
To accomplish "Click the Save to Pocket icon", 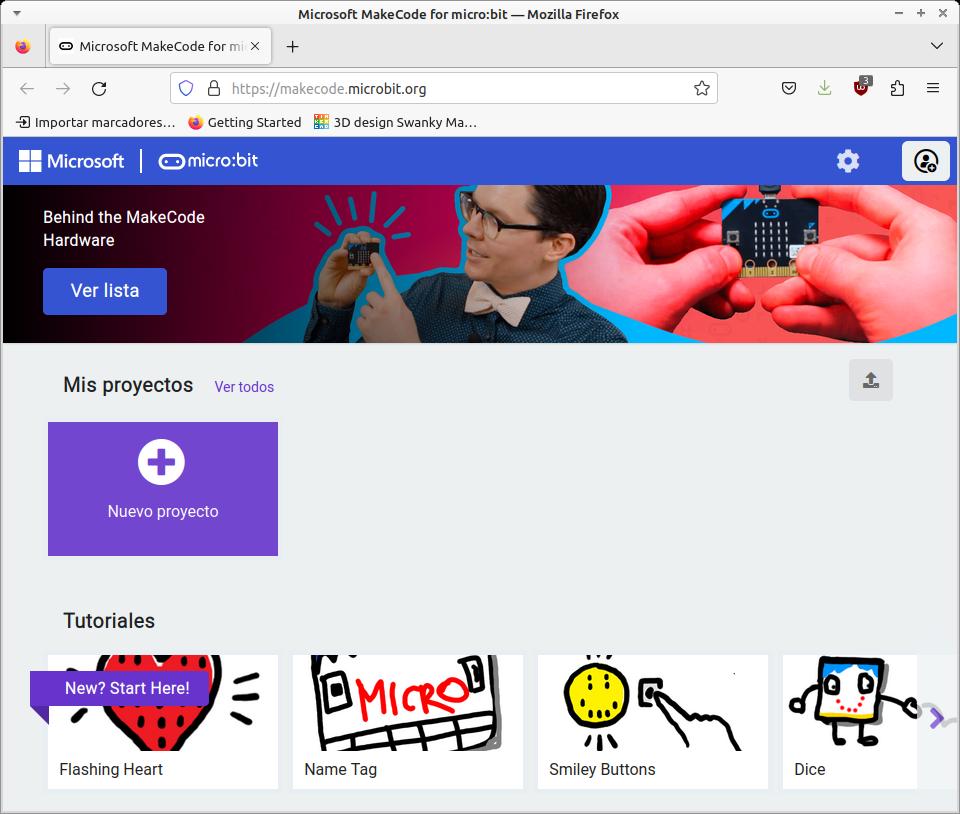I will tap(789, 88).
